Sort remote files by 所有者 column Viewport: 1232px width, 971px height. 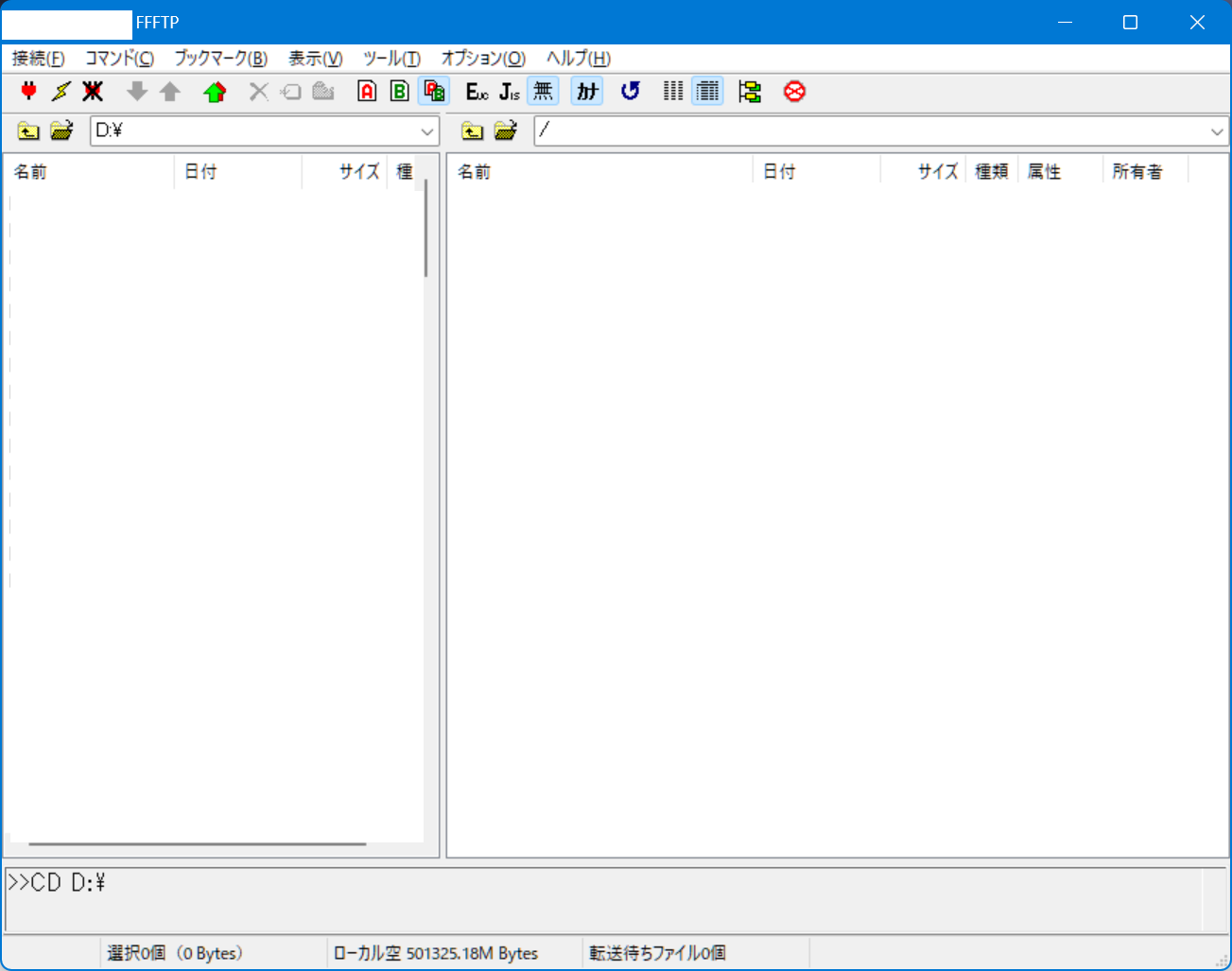point(1145,171)
